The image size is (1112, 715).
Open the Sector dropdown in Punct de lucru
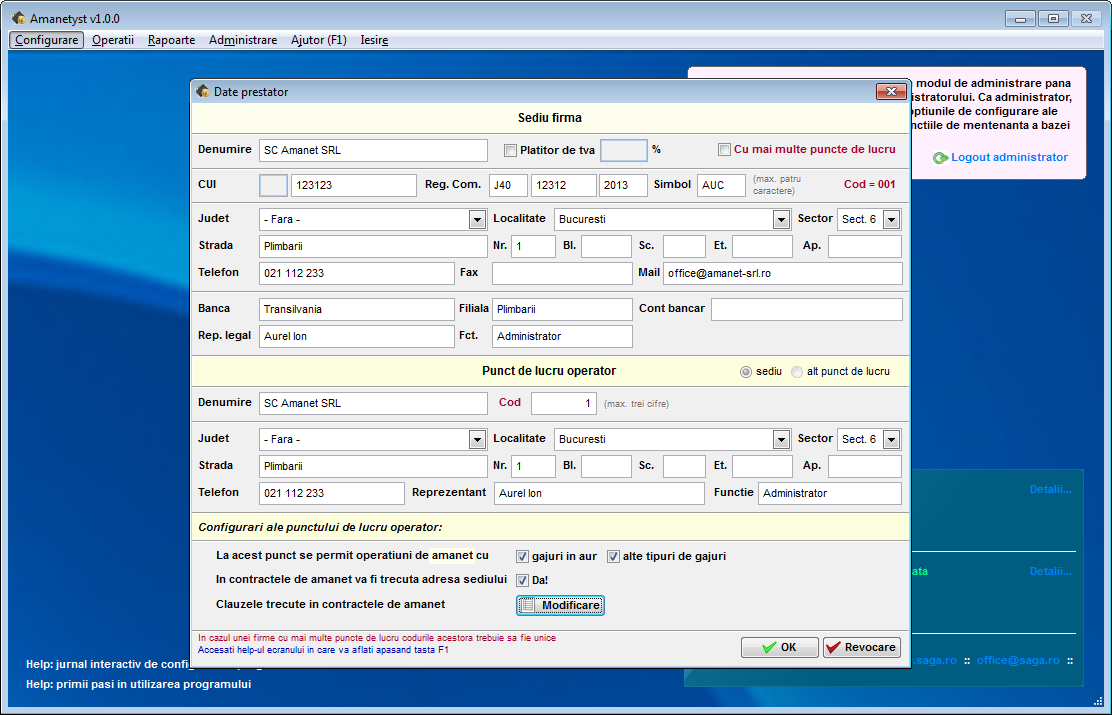890,439
